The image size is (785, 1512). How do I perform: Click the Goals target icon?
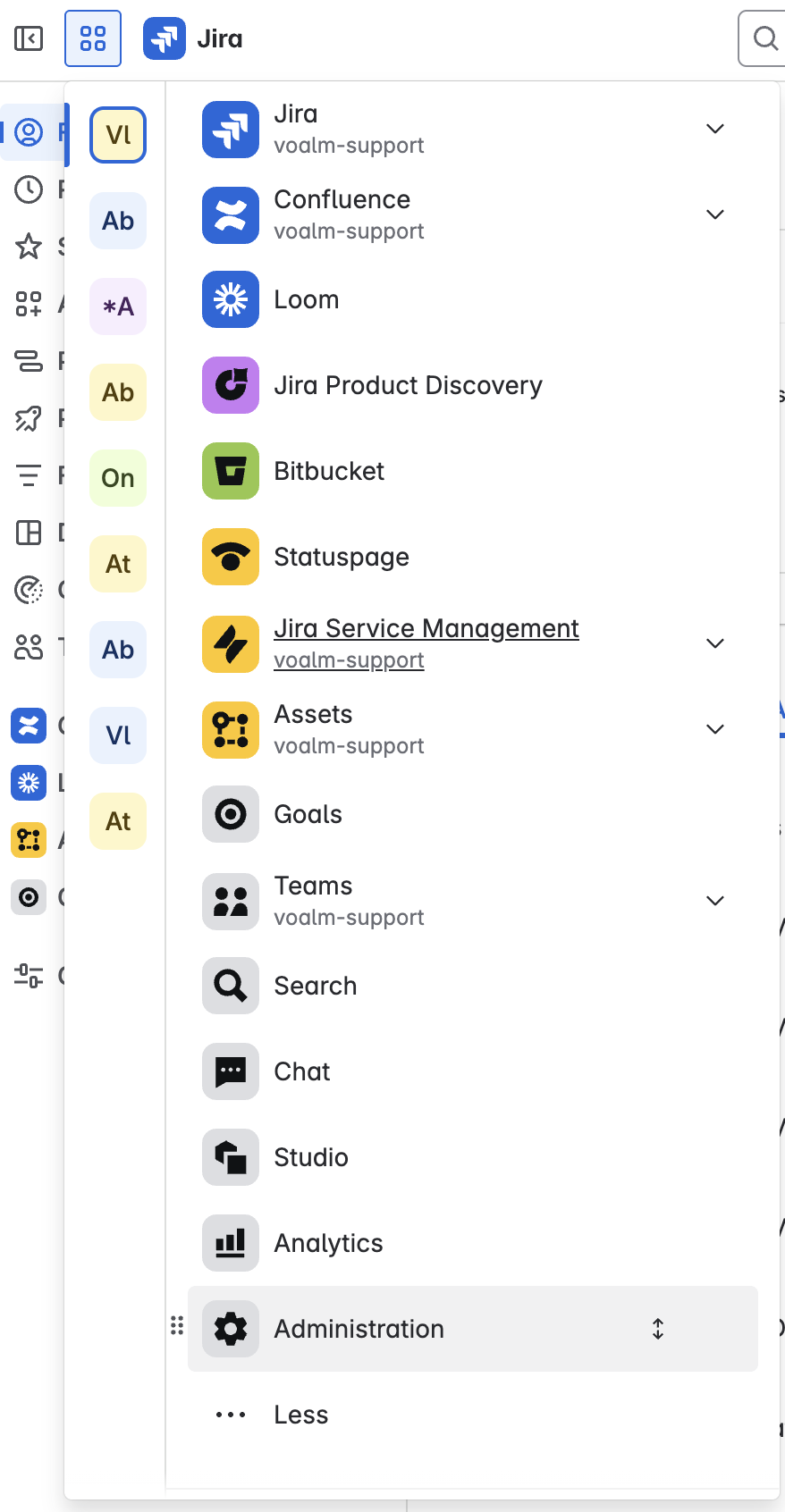[231, 814]
